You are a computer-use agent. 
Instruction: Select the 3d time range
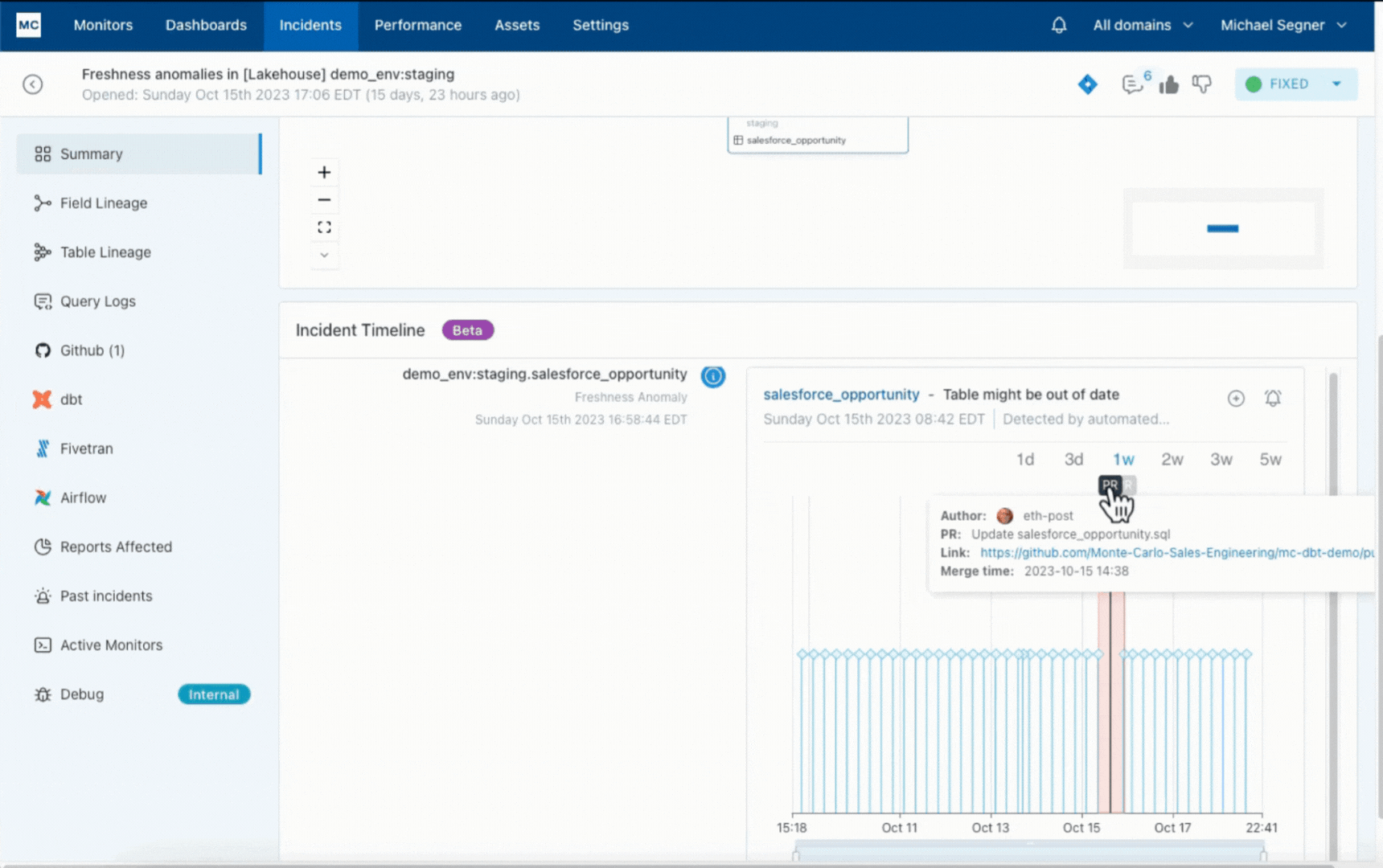tap(1073, 459)
